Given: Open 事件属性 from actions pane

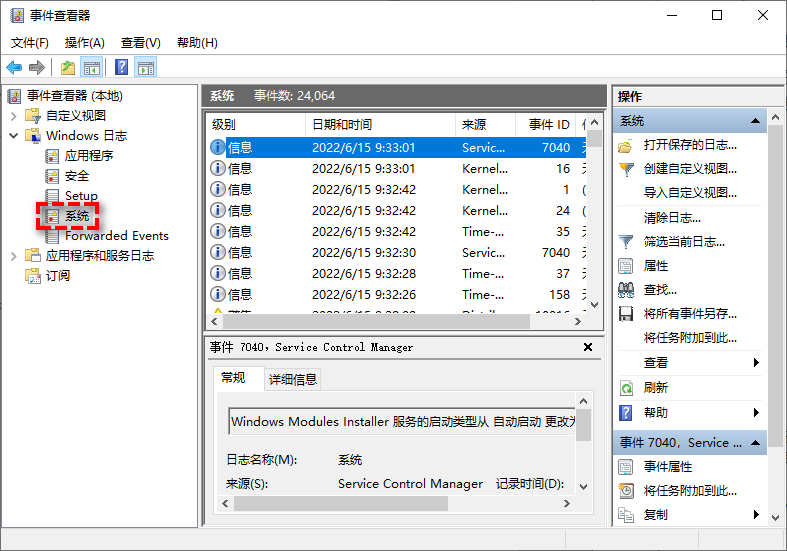Looking at the screenshot, I should tap(668, 467).
